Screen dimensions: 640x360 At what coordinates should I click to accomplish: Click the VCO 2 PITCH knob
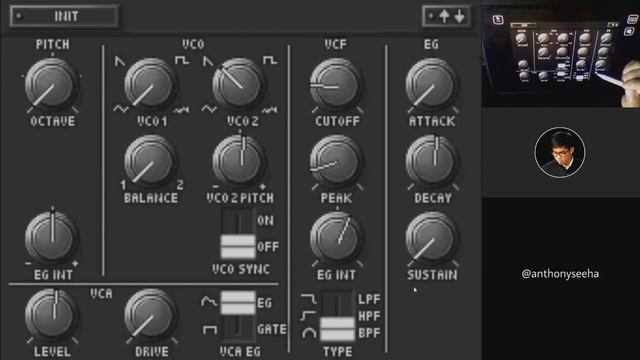pos(239,162)
